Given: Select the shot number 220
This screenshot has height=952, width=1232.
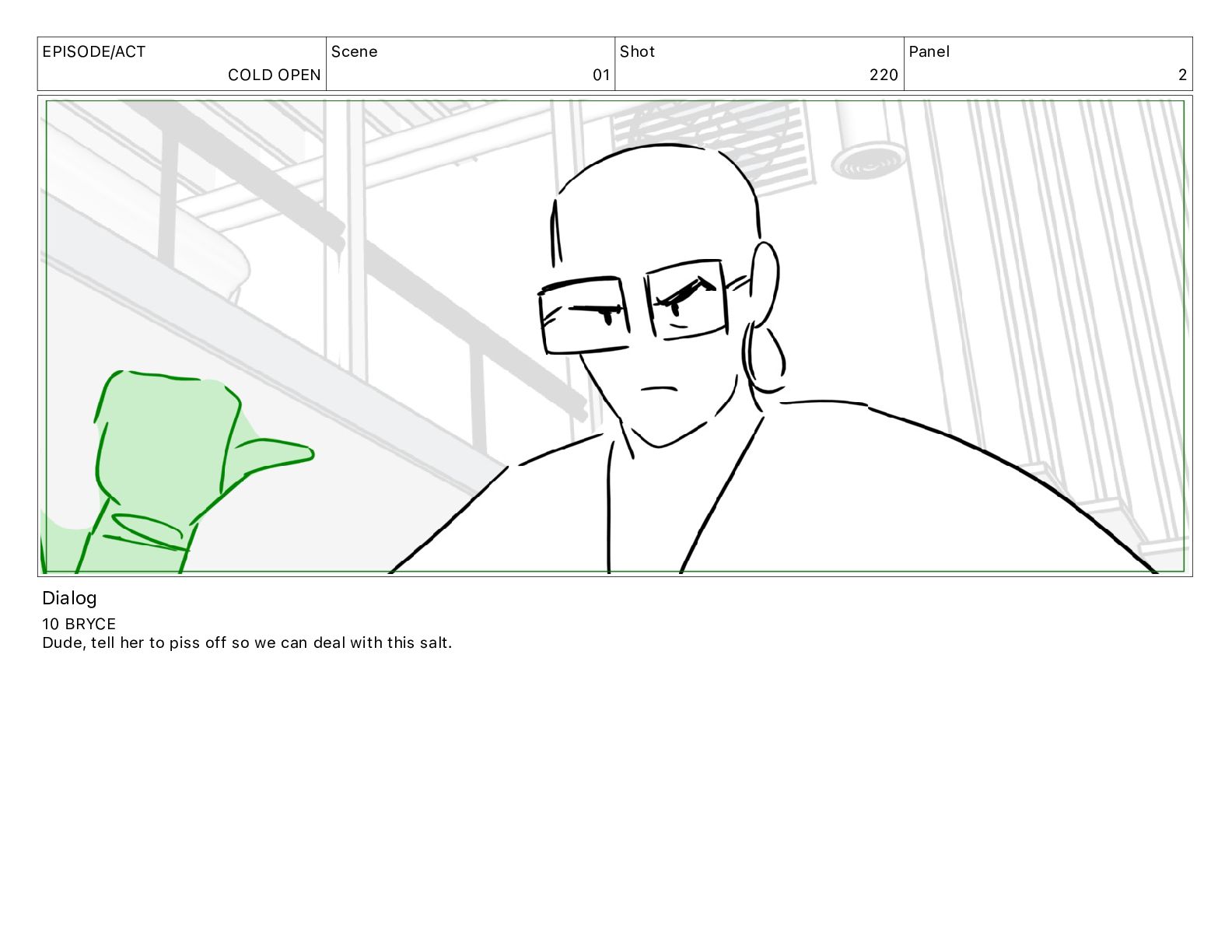Looking at the screenshot, I should point(884,75).
